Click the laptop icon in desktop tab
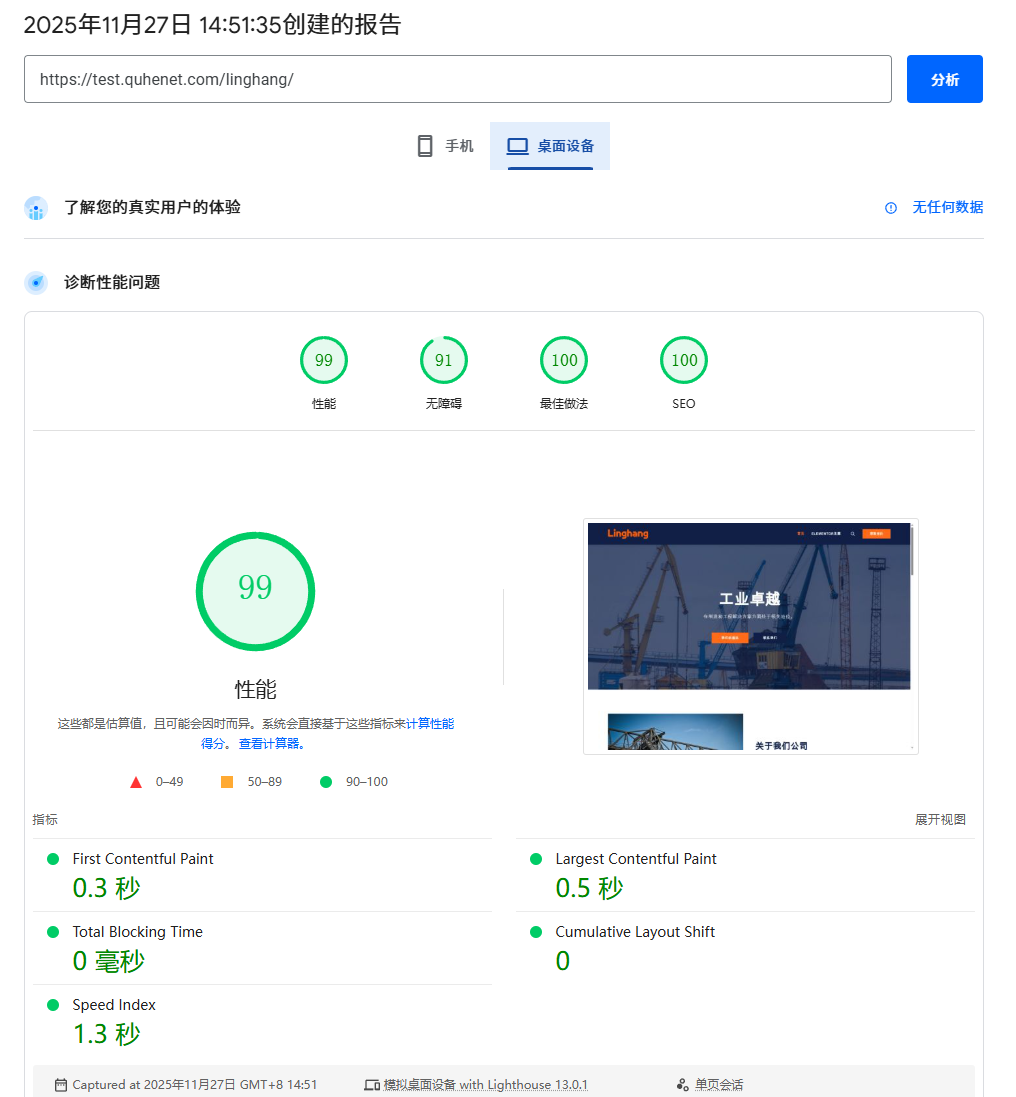The width and height of the screenshot is (1016, 1097). pyautogui.click(x=517, y=146)
